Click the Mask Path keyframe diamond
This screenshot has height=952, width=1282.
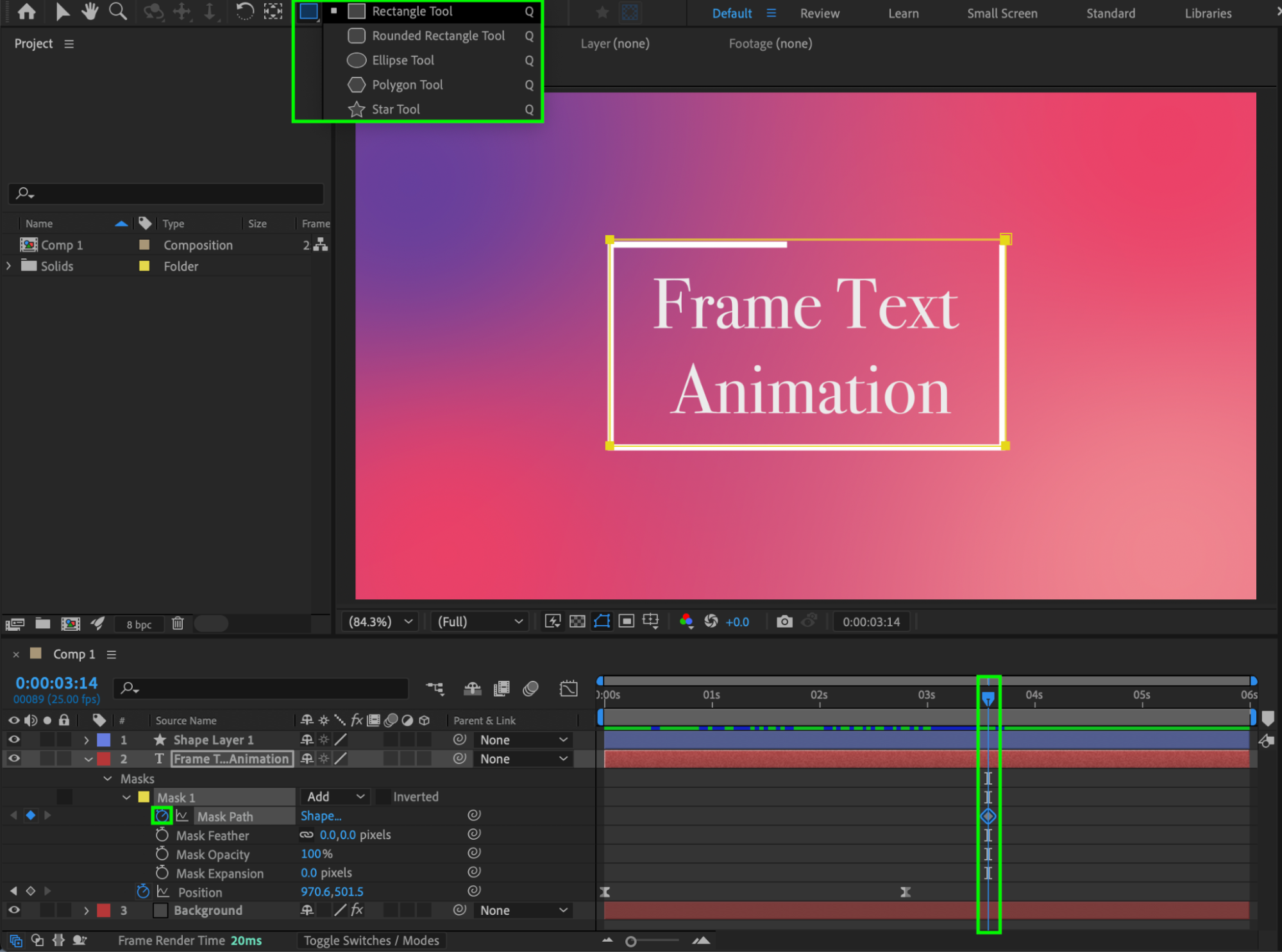988,816
